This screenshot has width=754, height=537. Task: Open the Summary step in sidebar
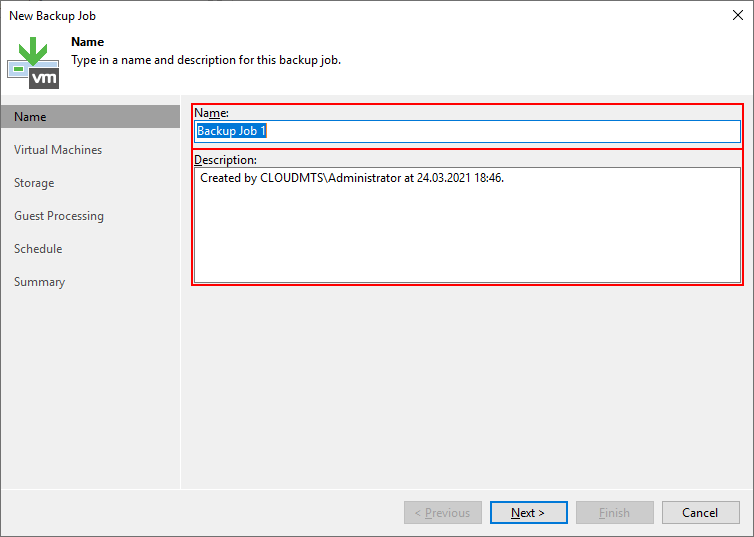tap(39, 282)
